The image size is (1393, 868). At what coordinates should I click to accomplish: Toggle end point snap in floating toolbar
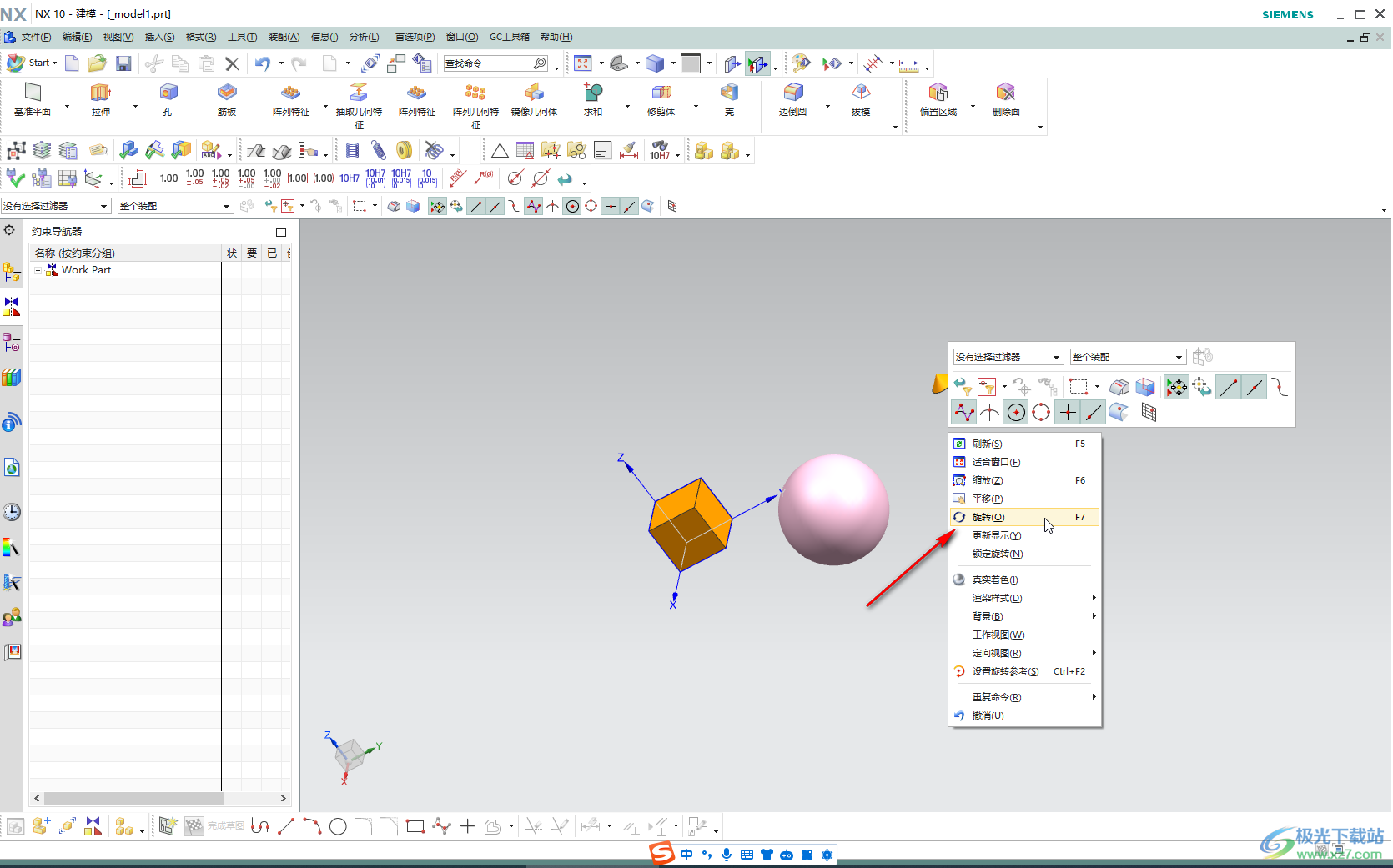click(x=1229, y=387)
